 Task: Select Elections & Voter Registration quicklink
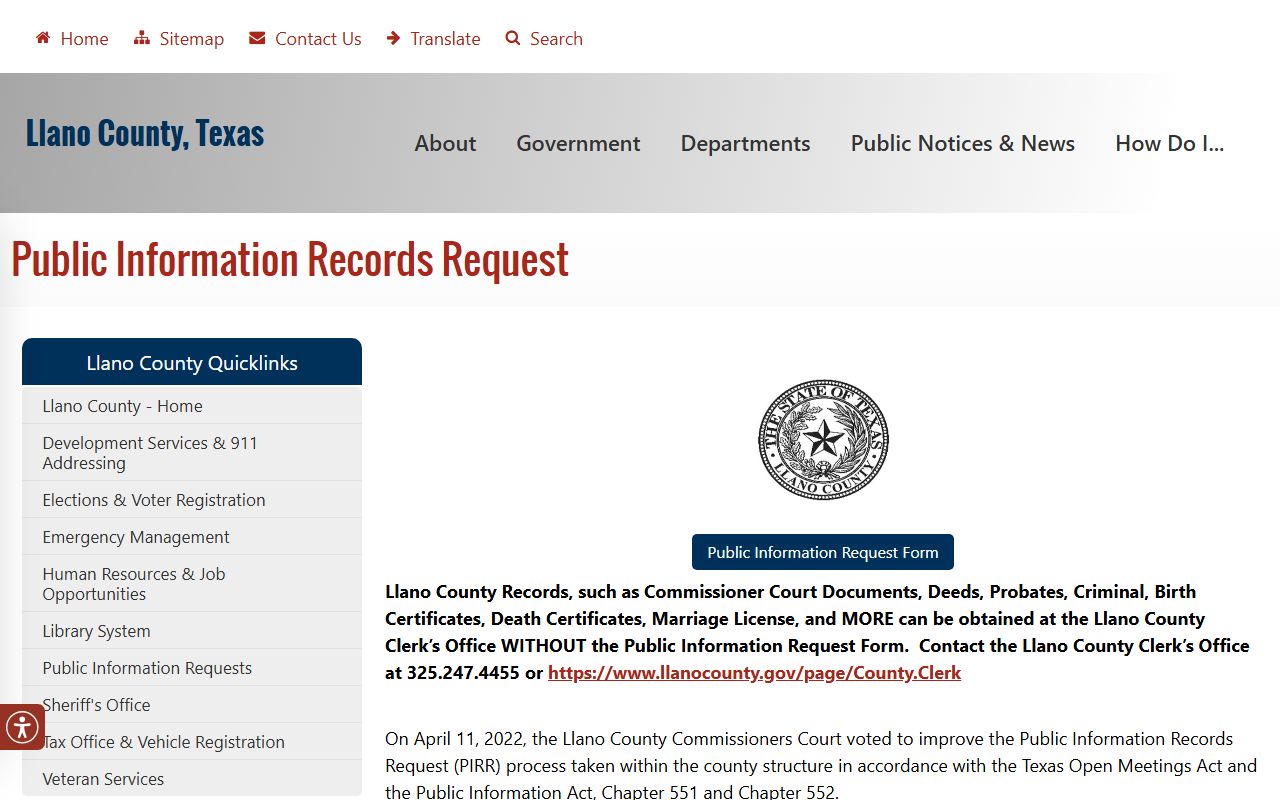pyautogui.click(x=192, y=500)
